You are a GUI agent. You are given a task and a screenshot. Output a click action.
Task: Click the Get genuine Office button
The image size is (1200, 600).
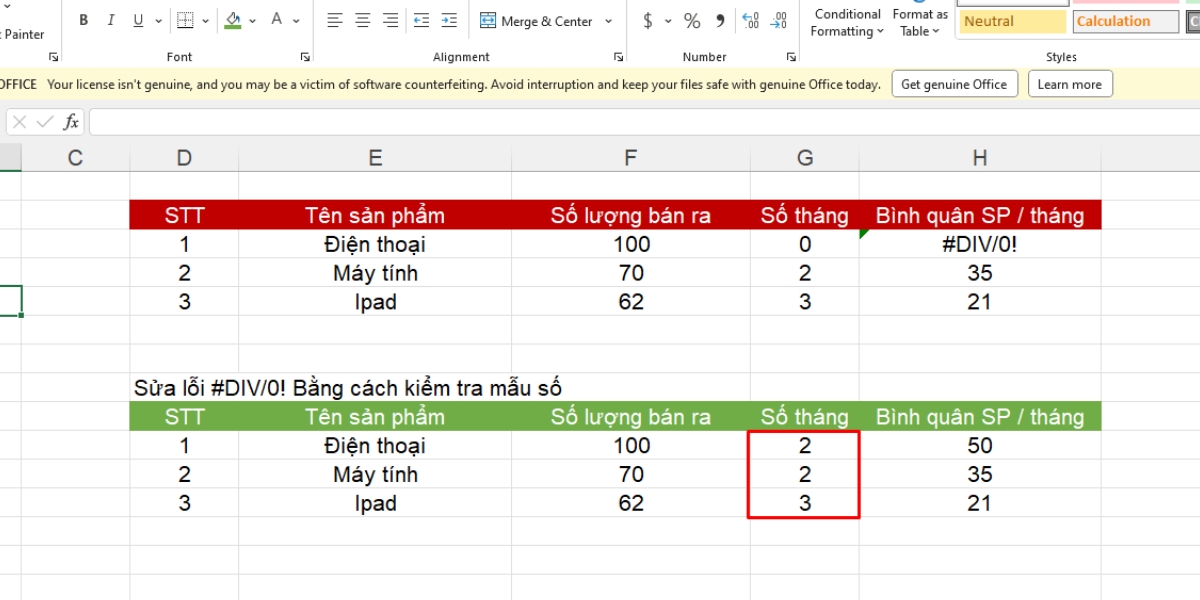click(954, 84)
